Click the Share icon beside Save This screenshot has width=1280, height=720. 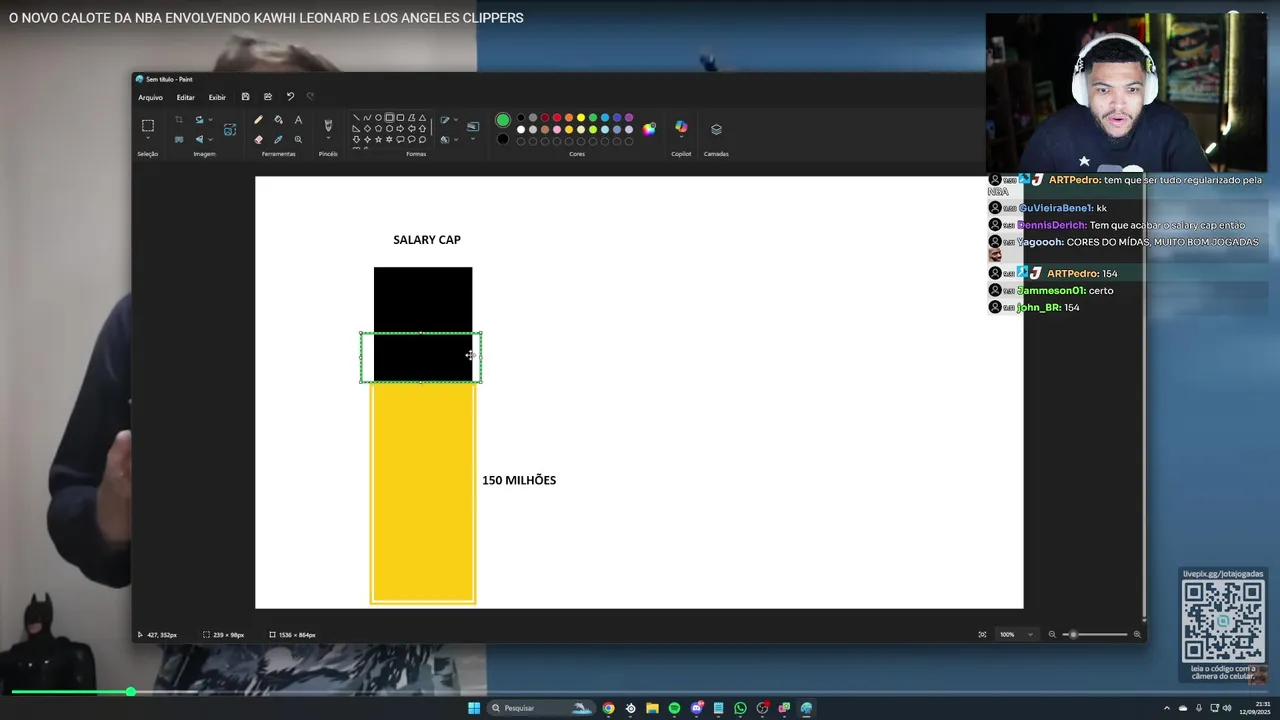pos(268,97)
